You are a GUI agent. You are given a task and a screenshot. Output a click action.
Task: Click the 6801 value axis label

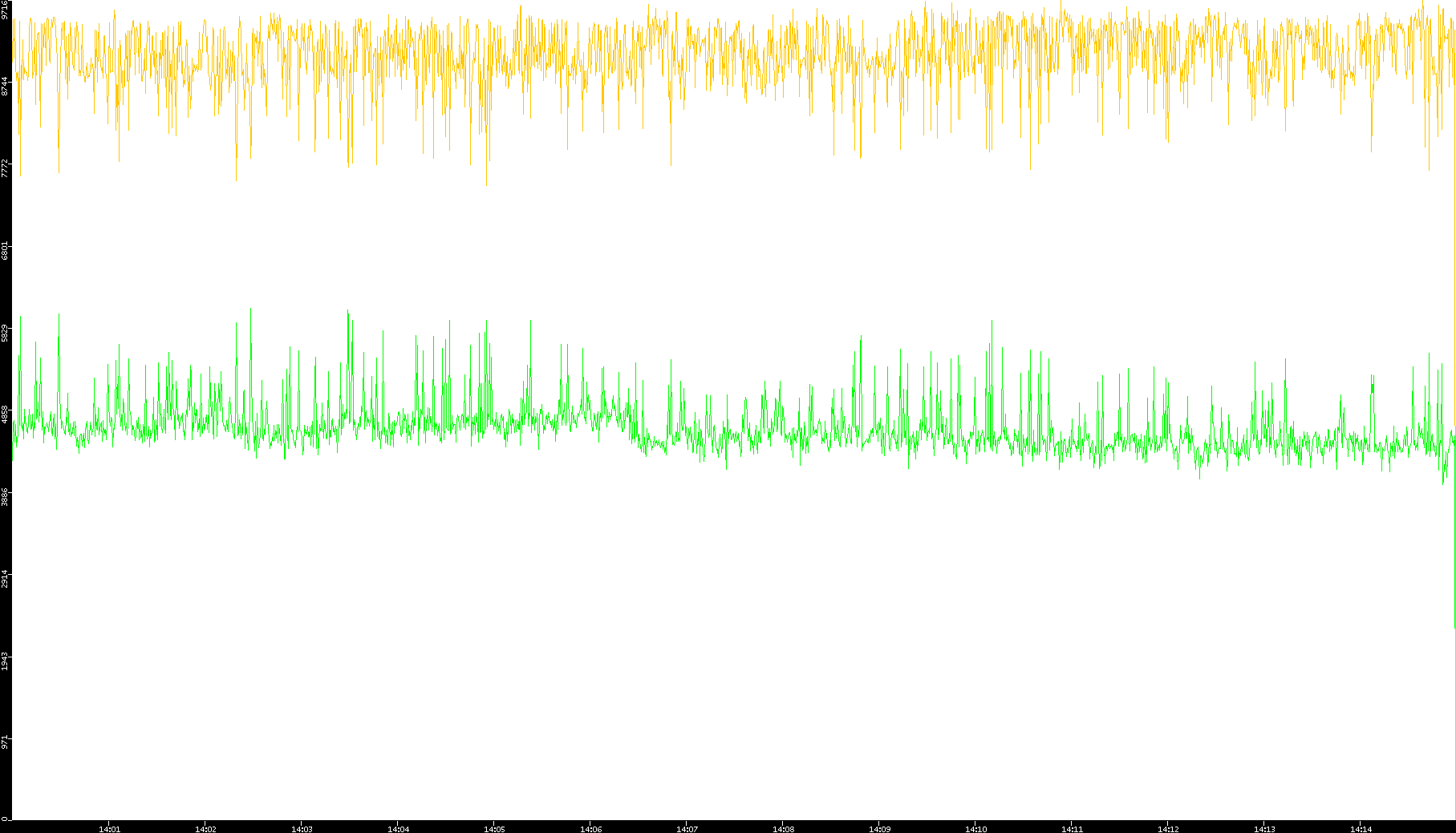click(x=6, y=250)
